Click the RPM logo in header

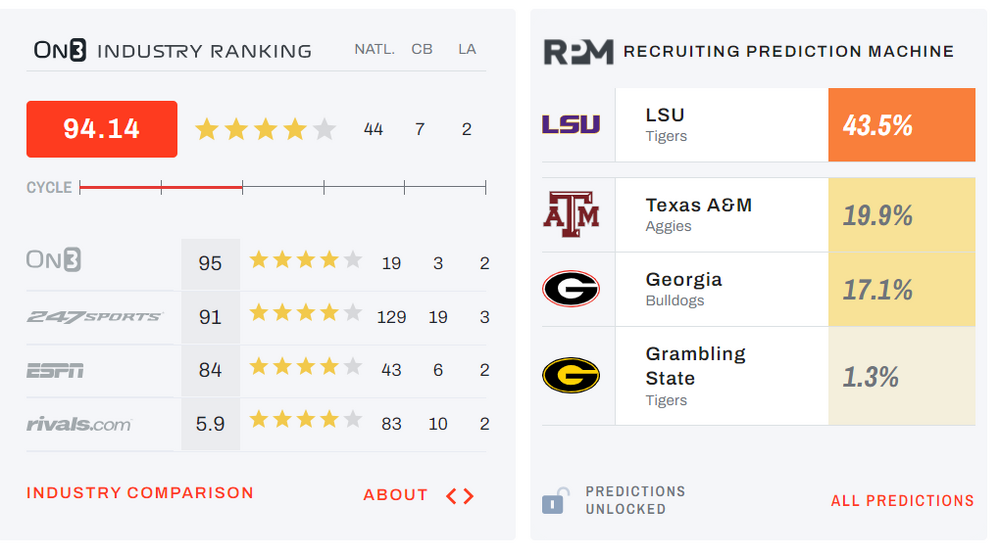pyautogui.click(x=578, y=52)
